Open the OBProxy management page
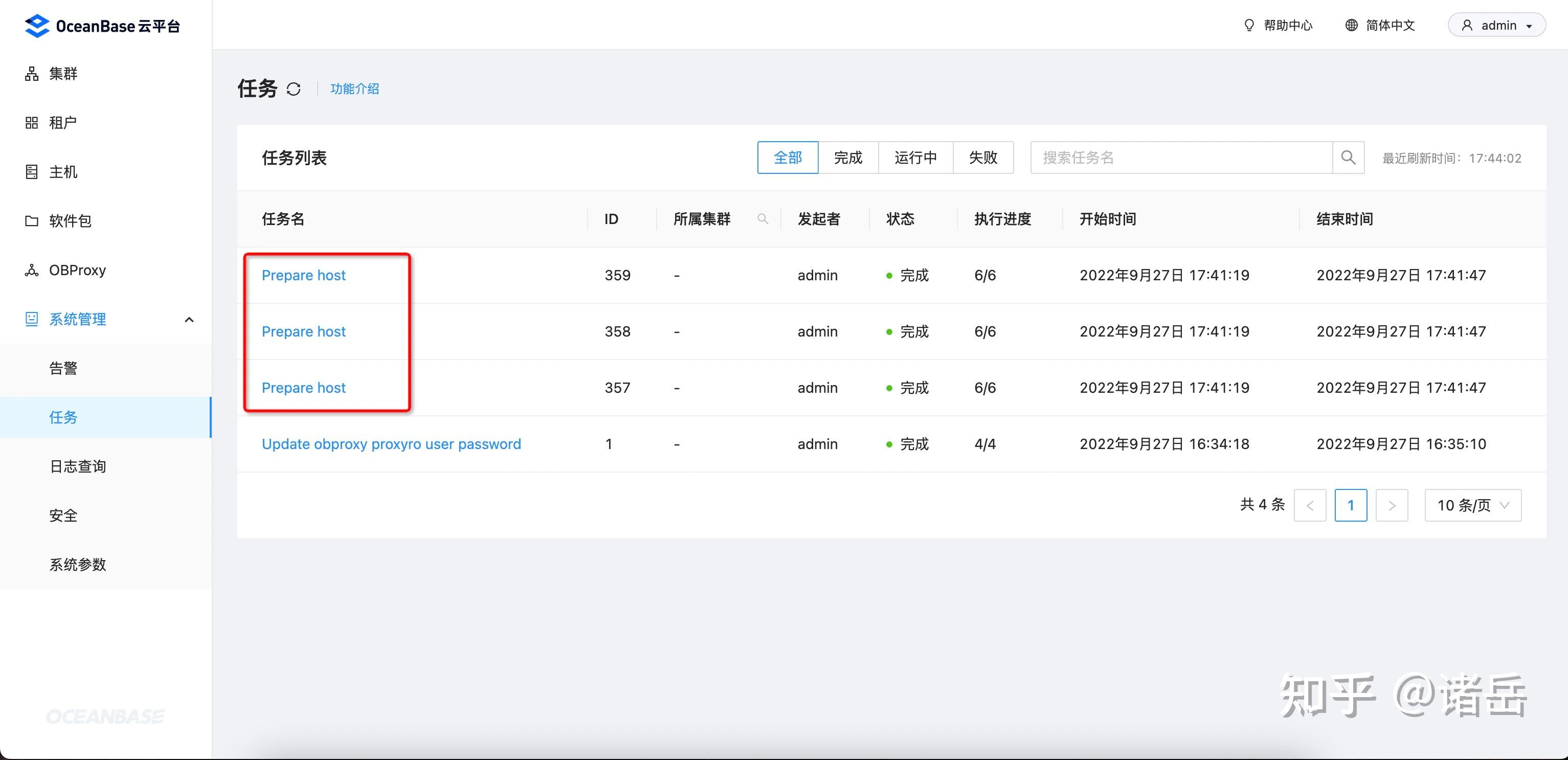 click(77, 270)
